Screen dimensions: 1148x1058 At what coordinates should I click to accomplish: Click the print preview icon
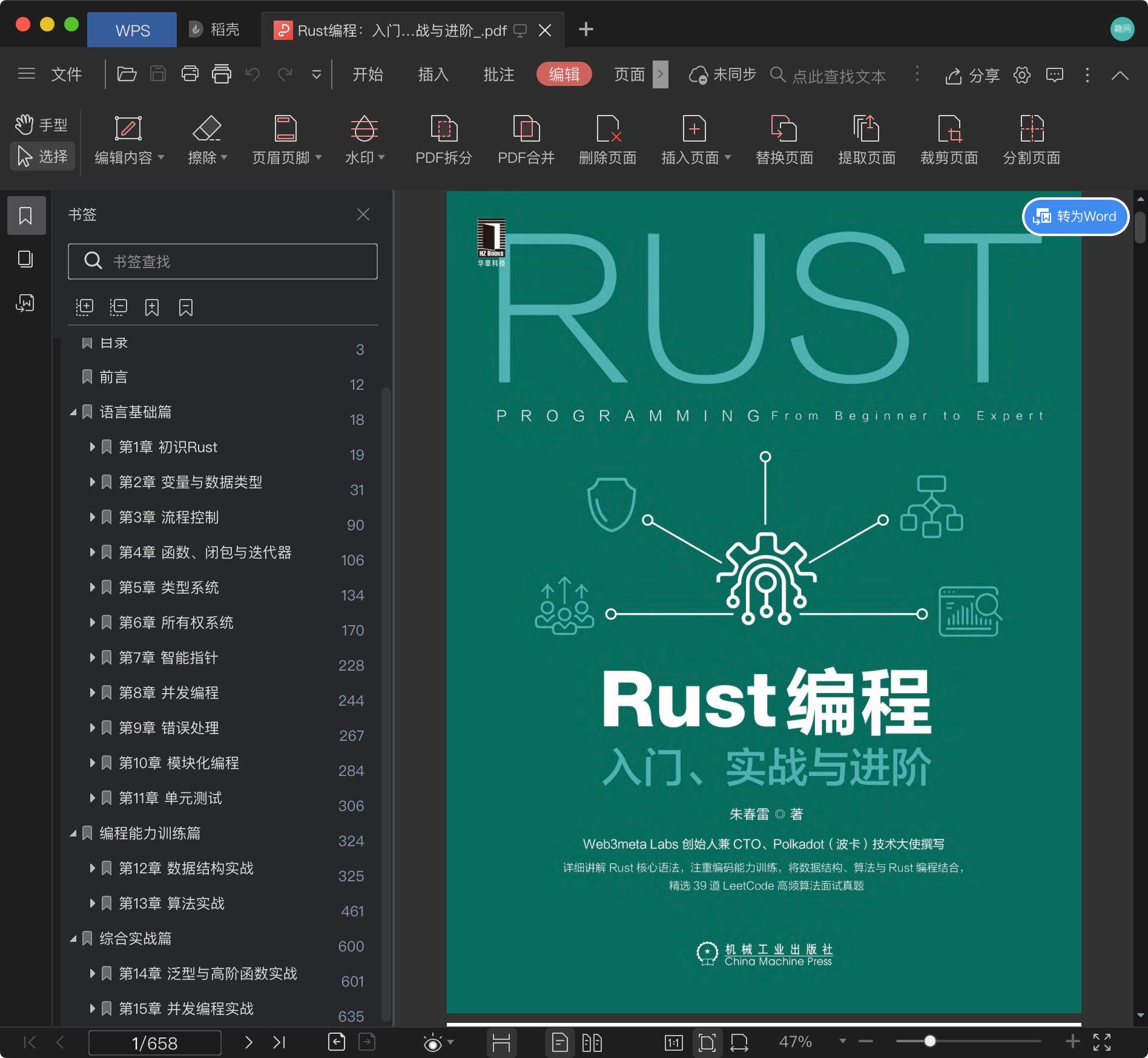tap(222, 74)
